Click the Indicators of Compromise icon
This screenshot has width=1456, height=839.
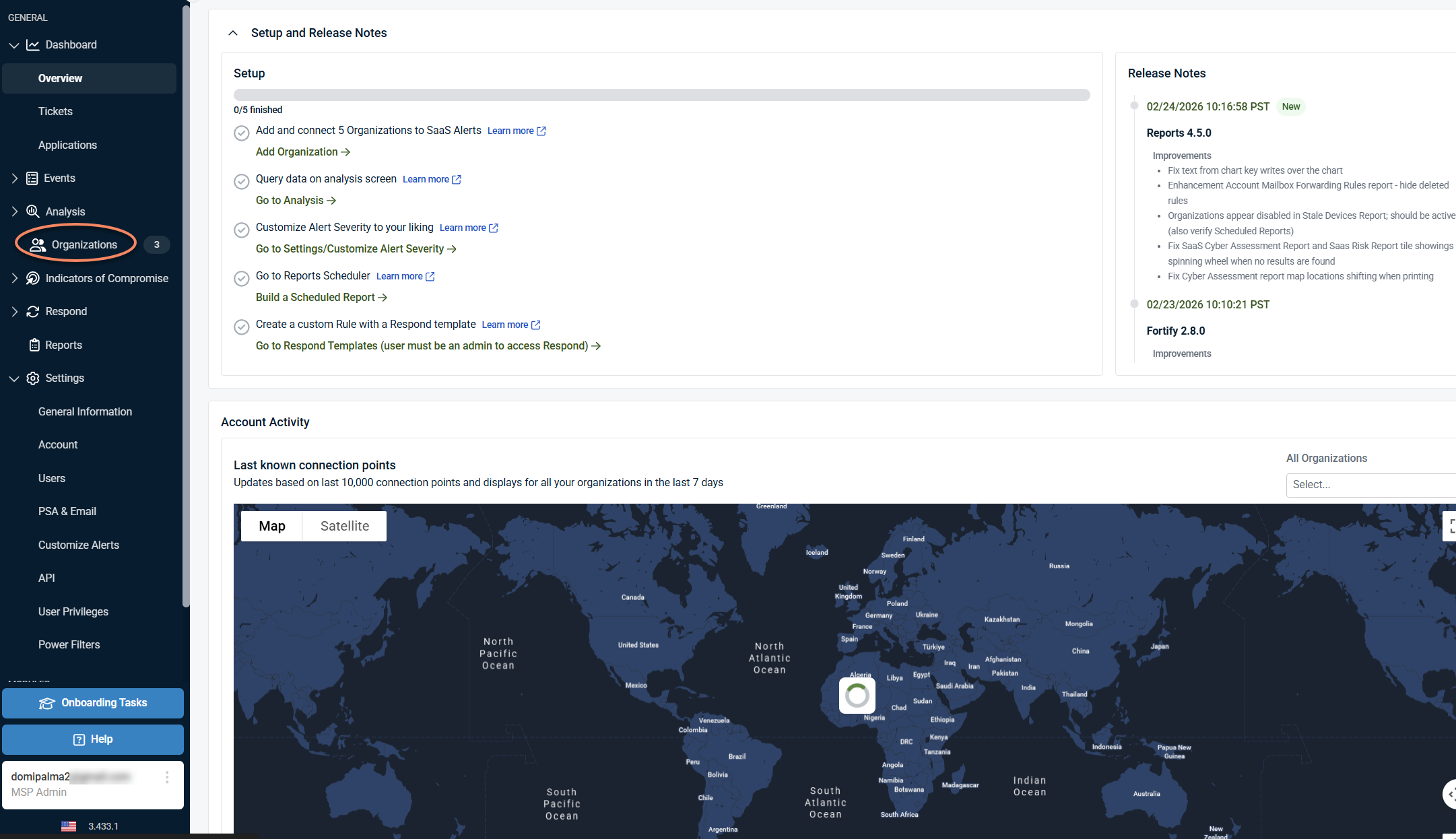tap(32, 278)
